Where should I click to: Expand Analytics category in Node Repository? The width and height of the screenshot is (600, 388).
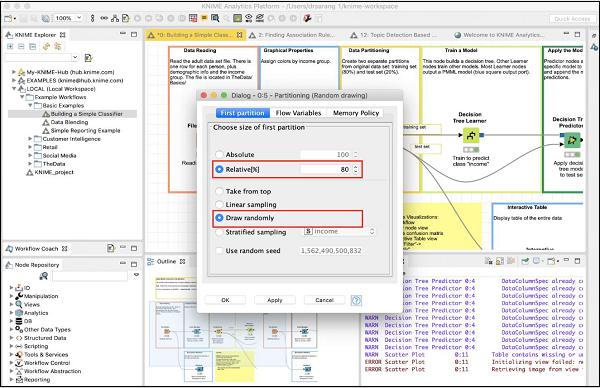point(11,313)
